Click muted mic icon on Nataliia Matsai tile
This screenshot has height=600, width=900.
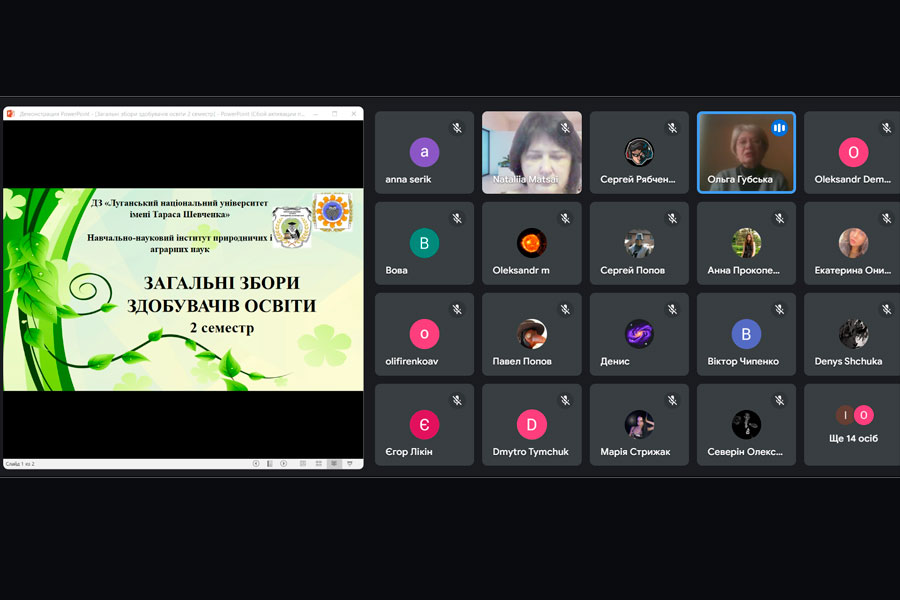tap(565, 127)
